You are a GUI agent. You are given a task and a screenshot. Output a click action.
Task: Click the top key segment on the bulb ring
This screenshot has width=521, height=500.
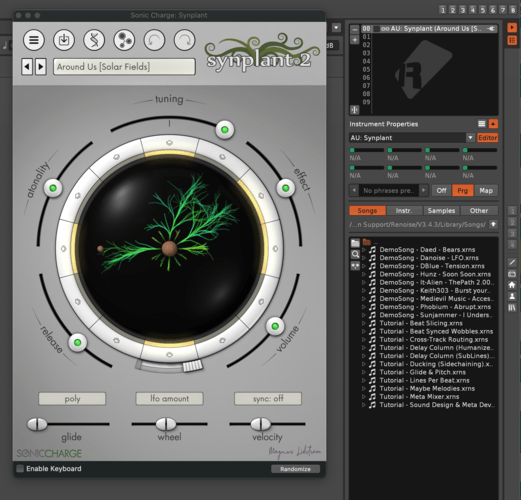point(169,144)
